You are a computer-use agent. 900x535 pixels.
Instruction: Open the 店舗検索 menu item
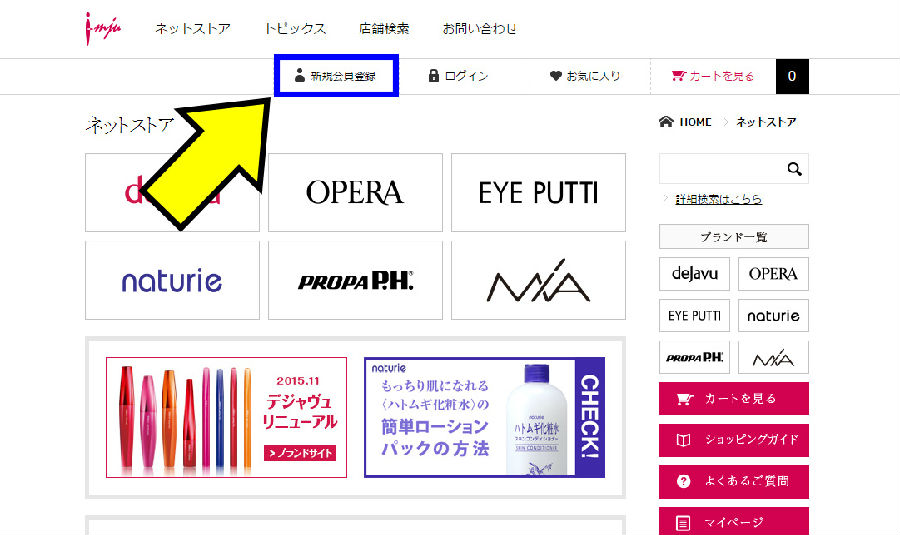click(384, 28)
